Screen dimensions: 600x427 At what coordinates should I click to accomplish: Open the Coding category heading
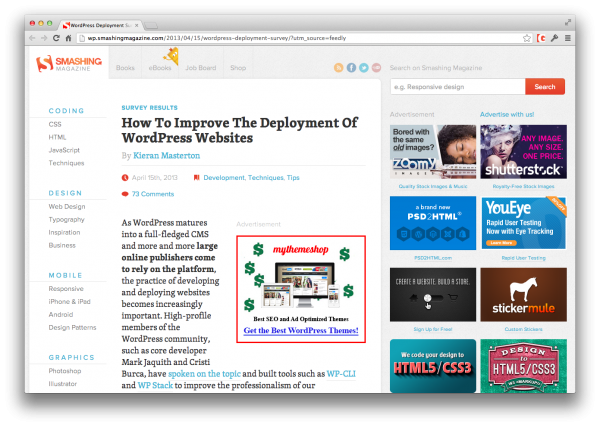pos(67,111)
